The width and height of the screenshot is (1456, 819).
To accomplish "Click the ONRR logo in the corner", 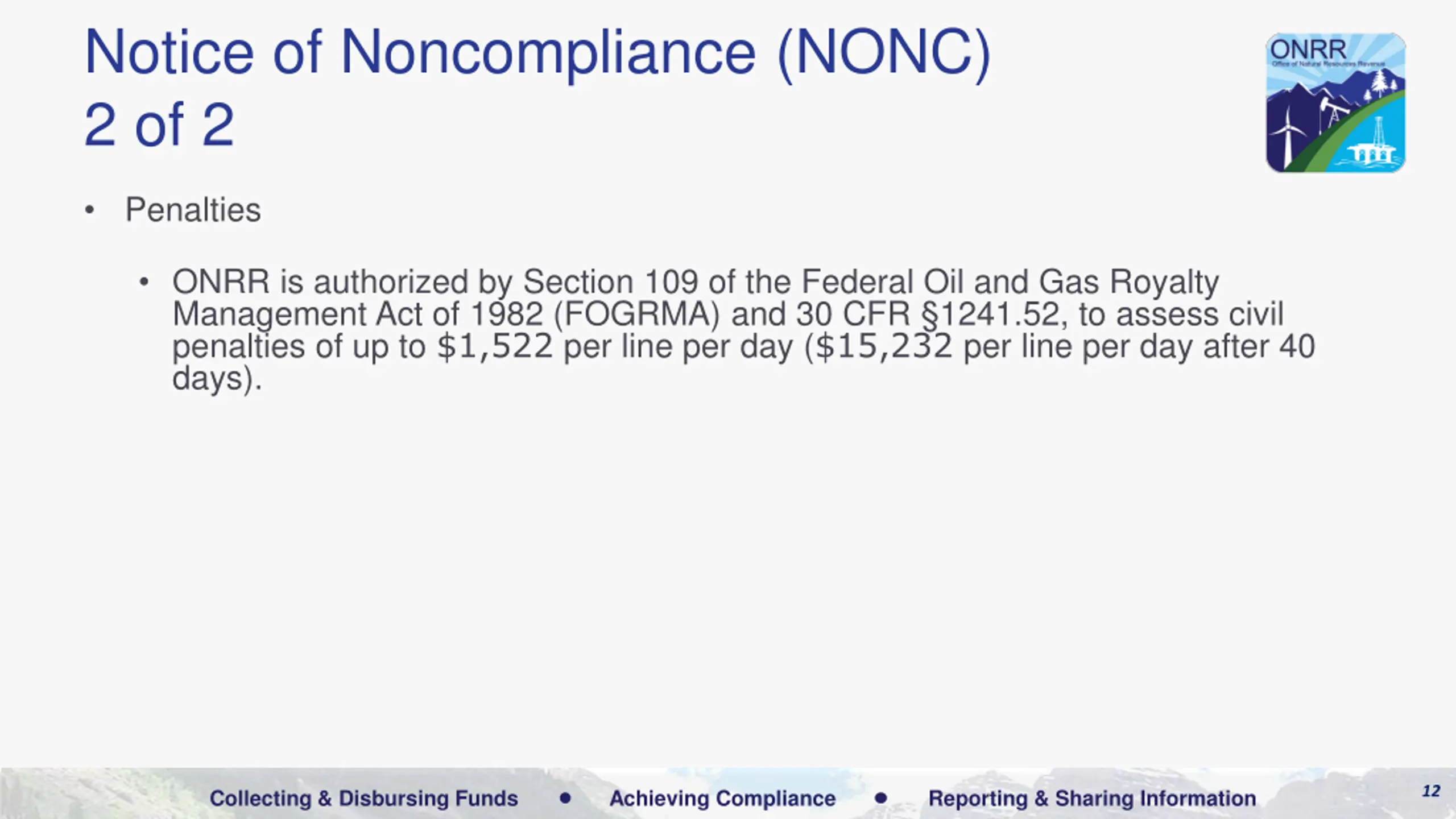I will click(x=1335, y=103).
